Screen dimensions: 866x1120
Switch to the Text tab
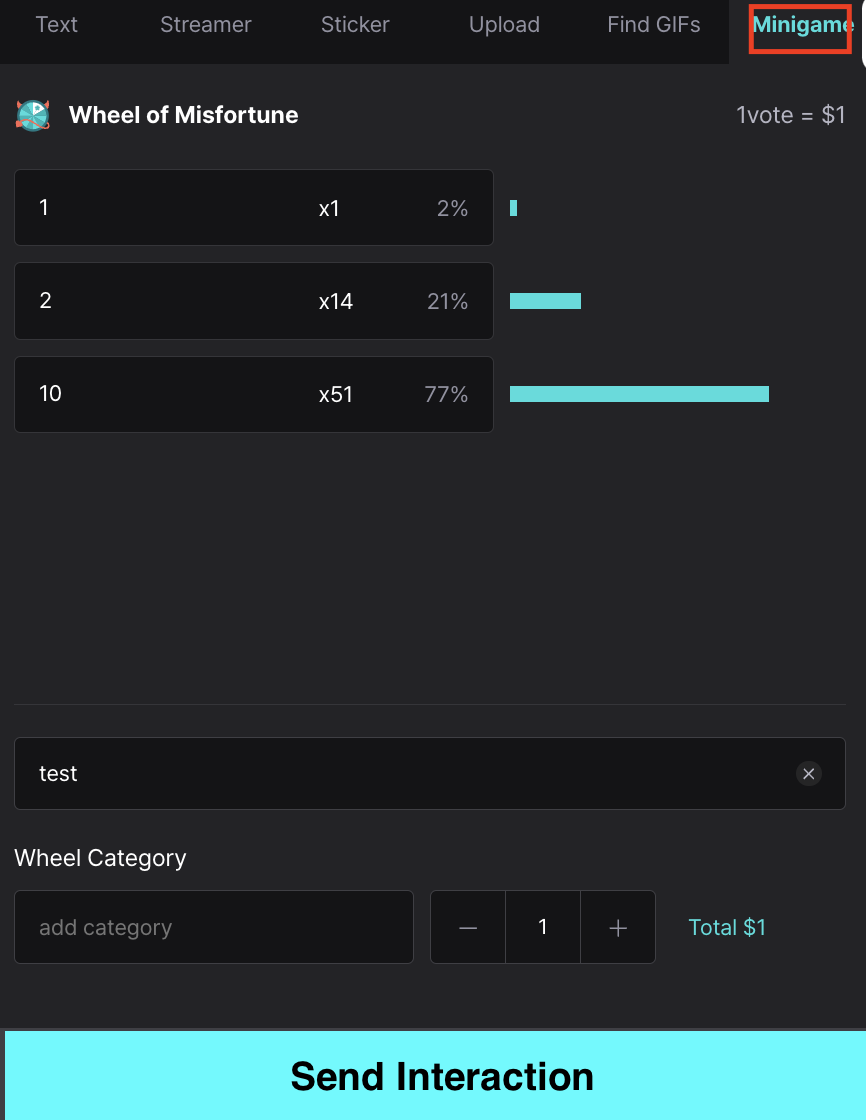click(56, 24)
